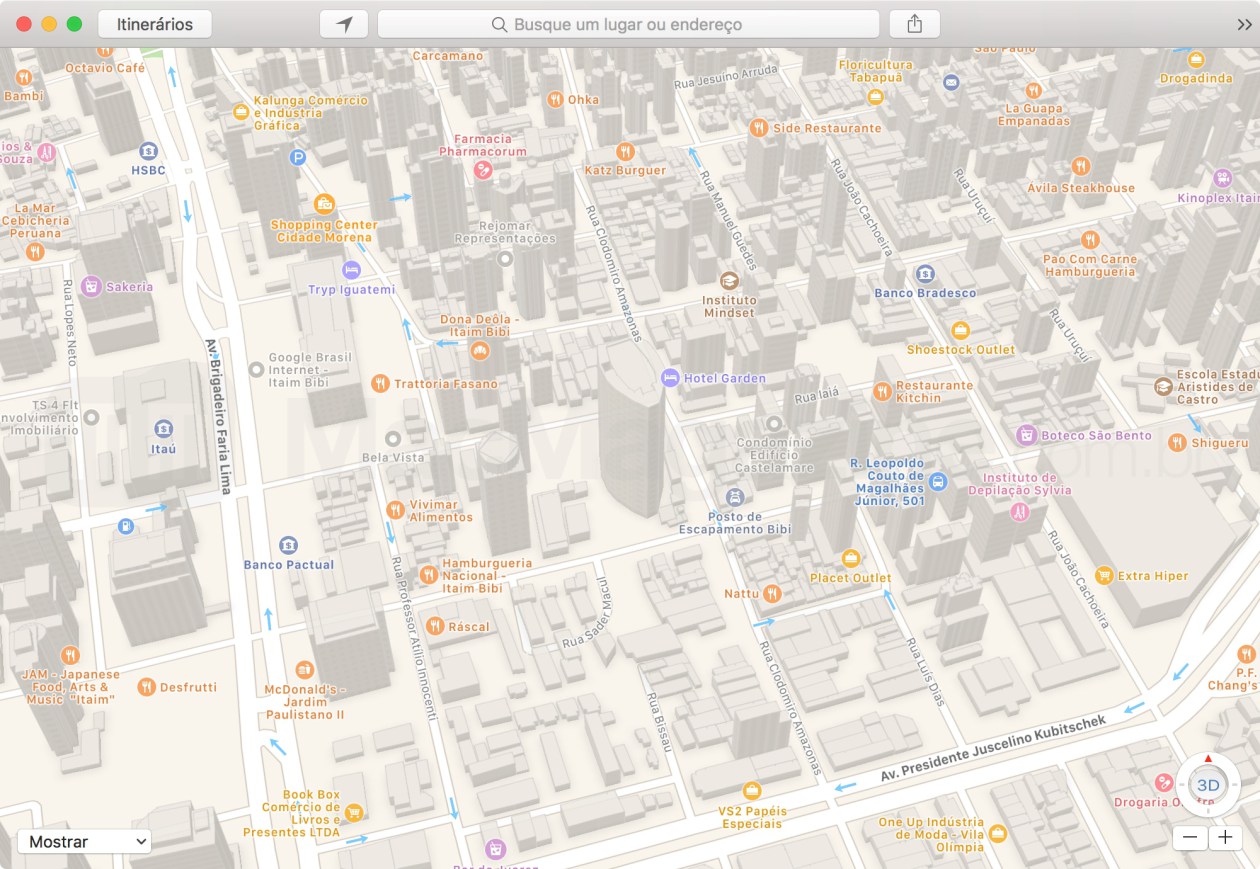Select the HSBC bank pin
Screen dimensions: 1260x869
pos(149,151)
